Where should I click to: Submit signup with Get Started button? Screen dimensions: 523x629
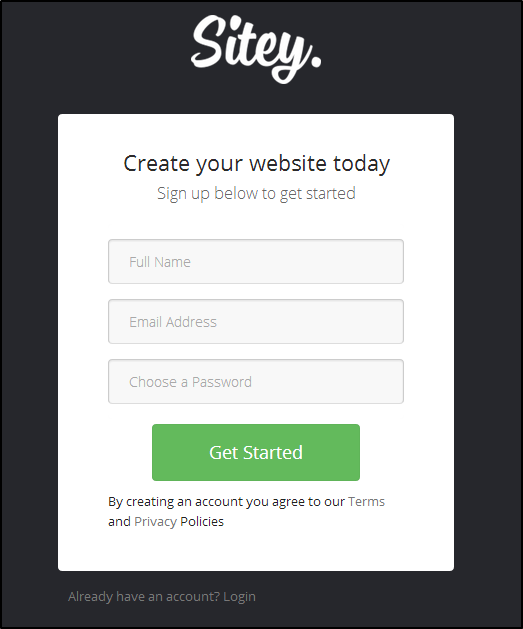(256, 452)
